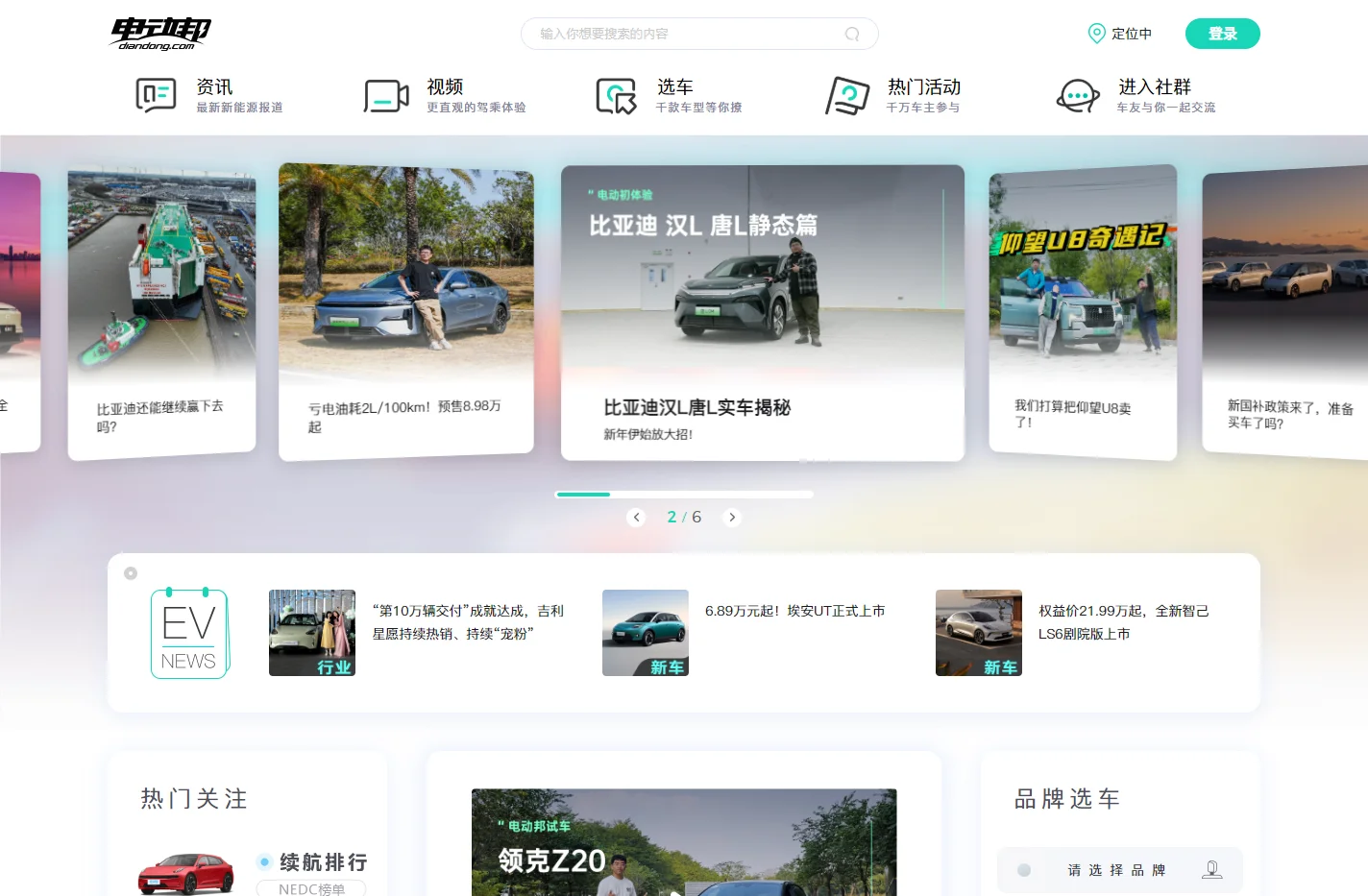
Task: Go to next carousel slide
Action: [732, 517]
